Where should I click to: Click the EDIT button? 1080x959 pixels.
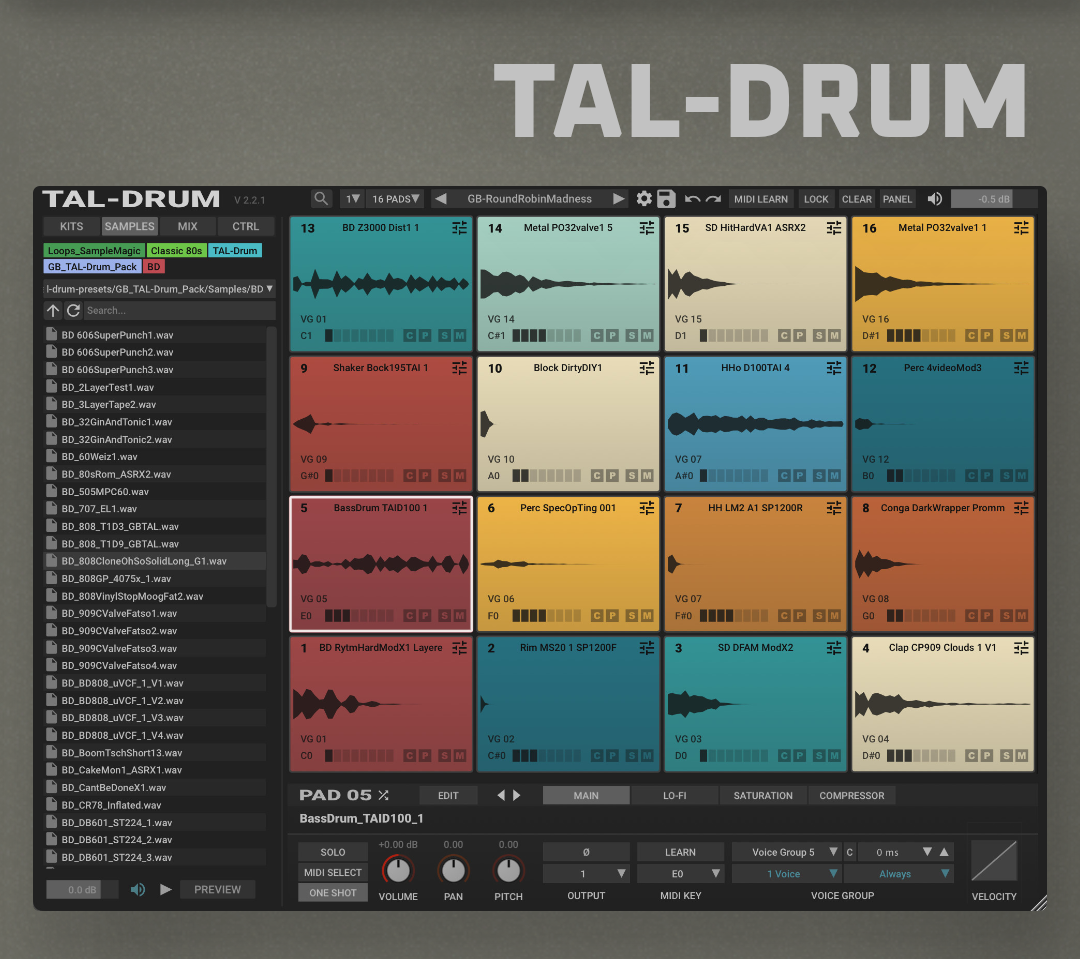448,795
